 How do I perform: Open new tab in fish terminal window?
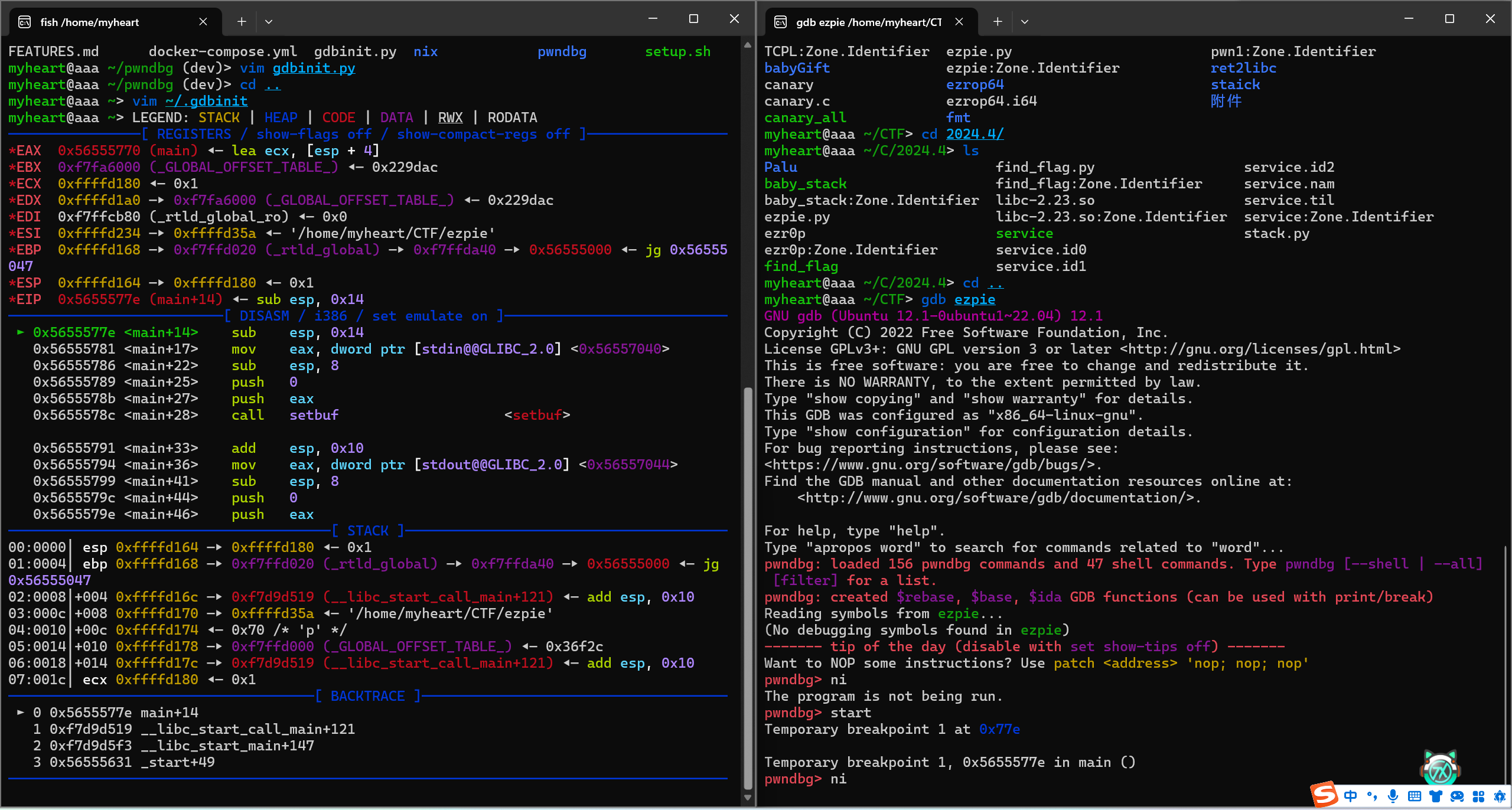[242, 22]
